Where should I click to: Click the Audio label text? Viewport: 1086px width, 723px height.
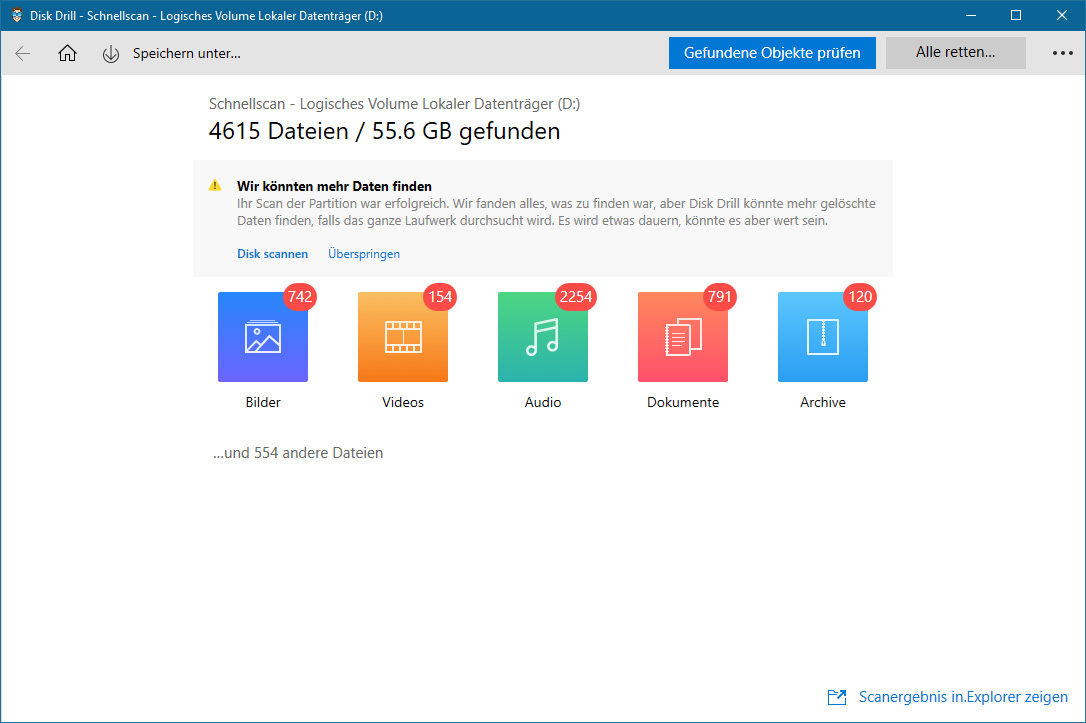(543, 402)
